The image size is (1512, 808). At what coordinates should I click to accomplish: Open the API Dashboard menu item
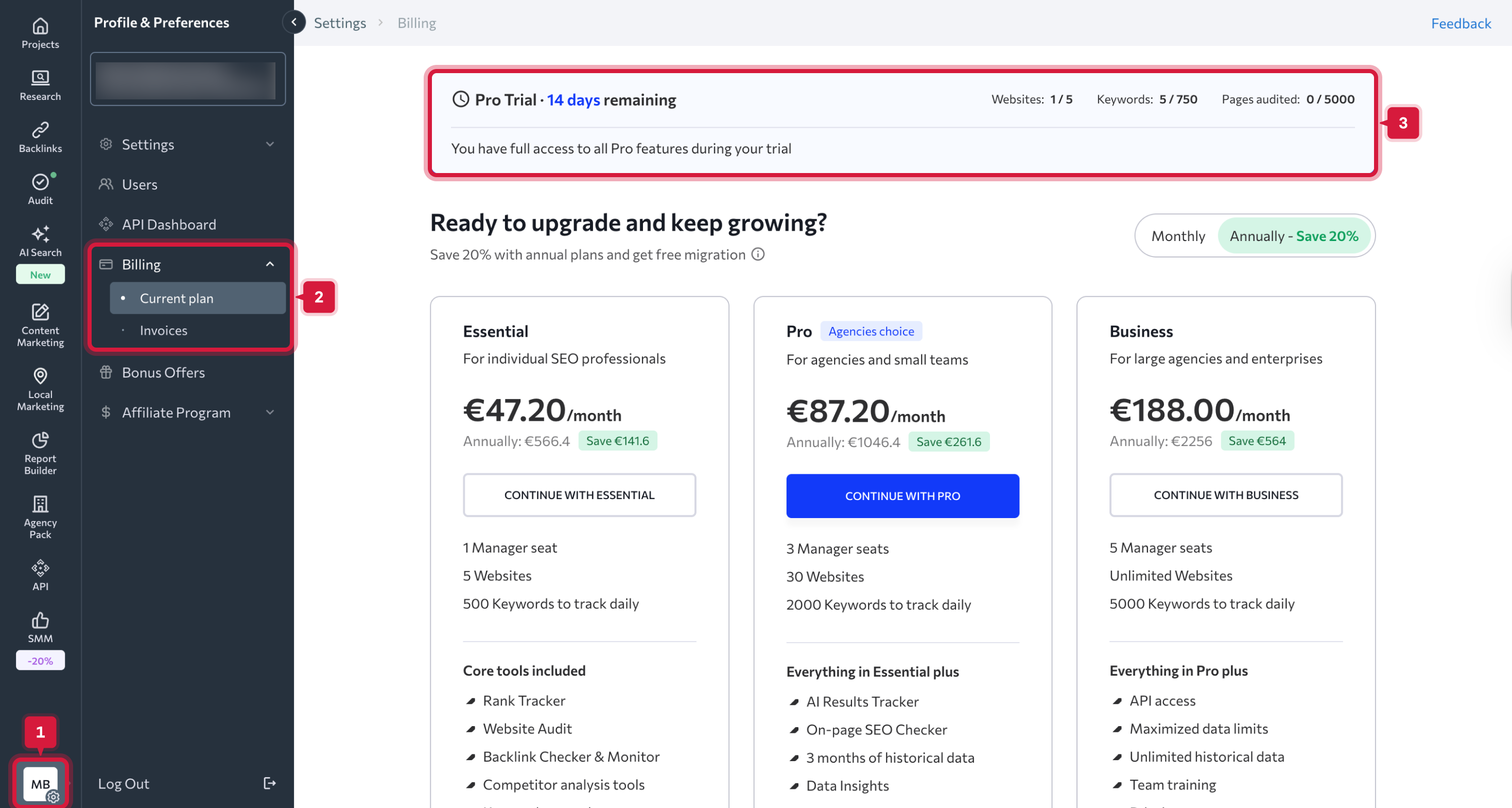(169, 225)
